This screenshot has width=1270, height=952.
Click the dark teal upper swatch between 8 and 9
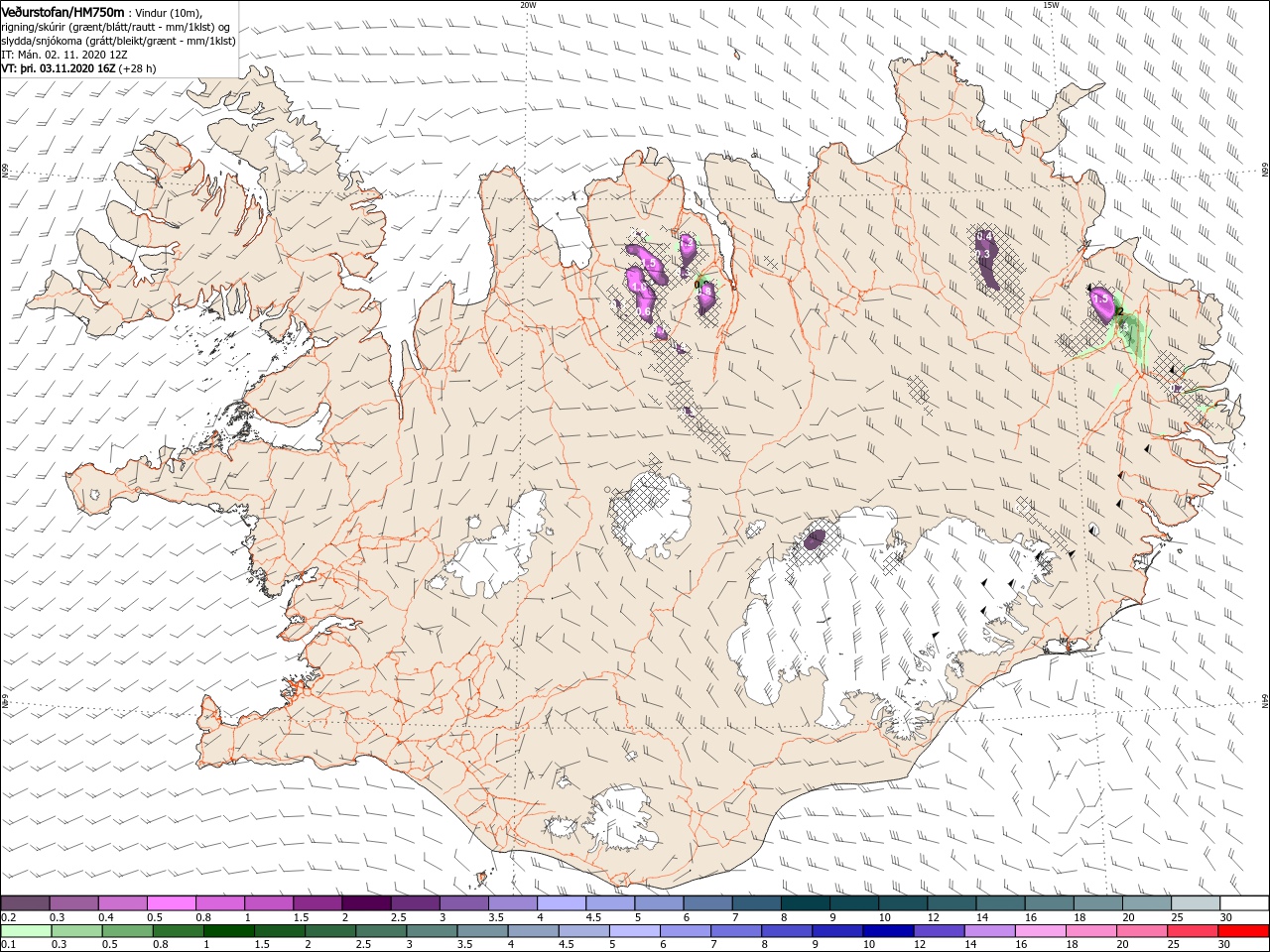pyautogui.click(x=805, y=903)
